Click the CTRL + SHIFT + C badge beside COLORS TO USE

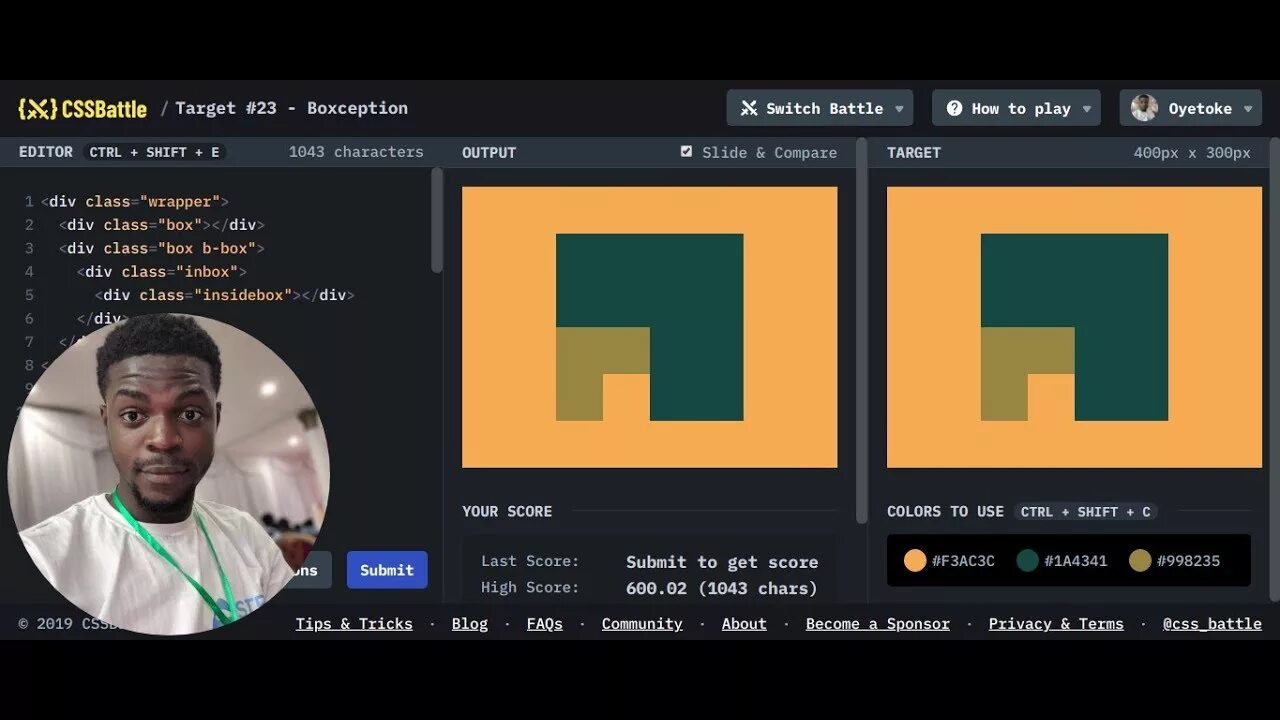[x=1086, y=512]
